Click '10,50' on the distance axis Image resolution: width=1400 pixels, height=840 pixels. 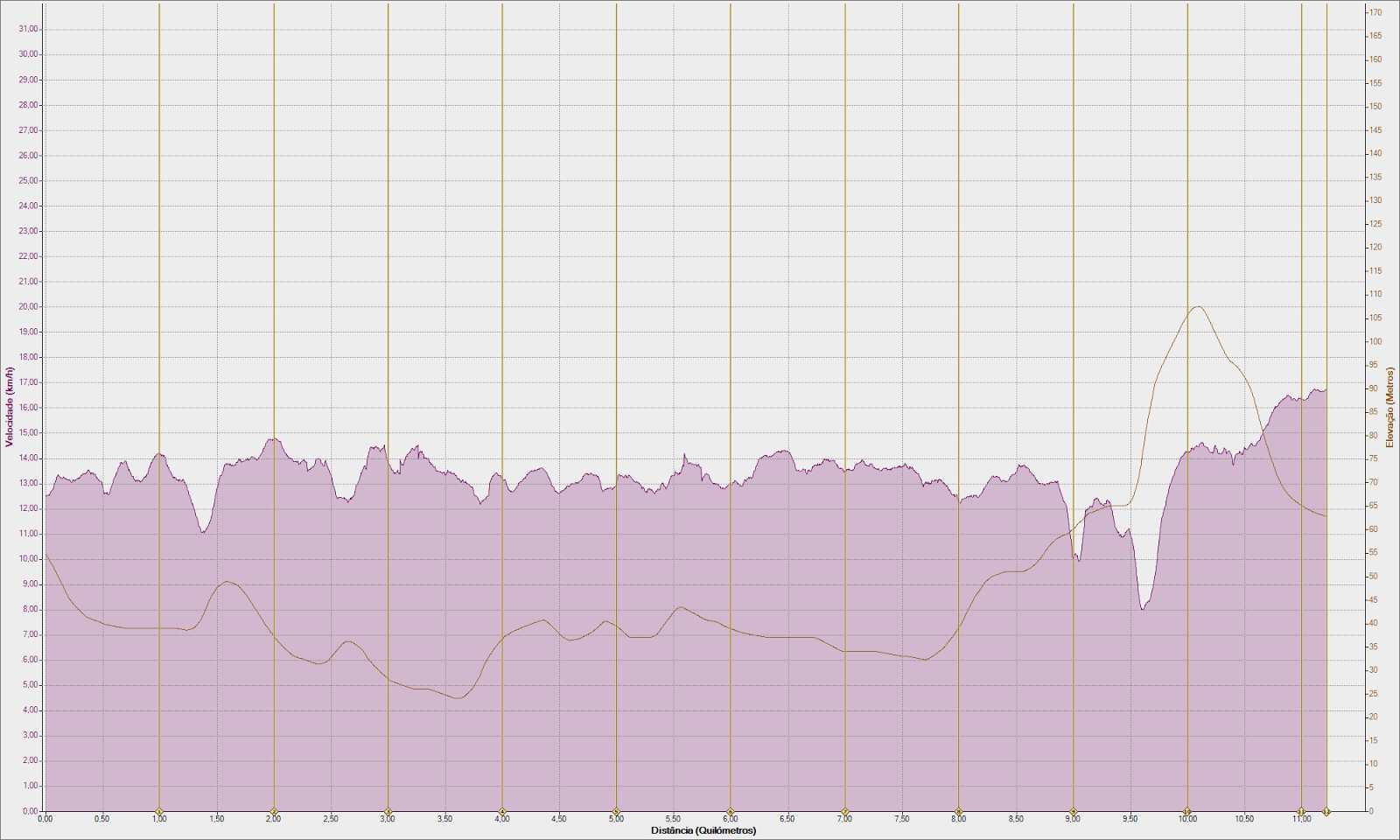[1244, 820]
